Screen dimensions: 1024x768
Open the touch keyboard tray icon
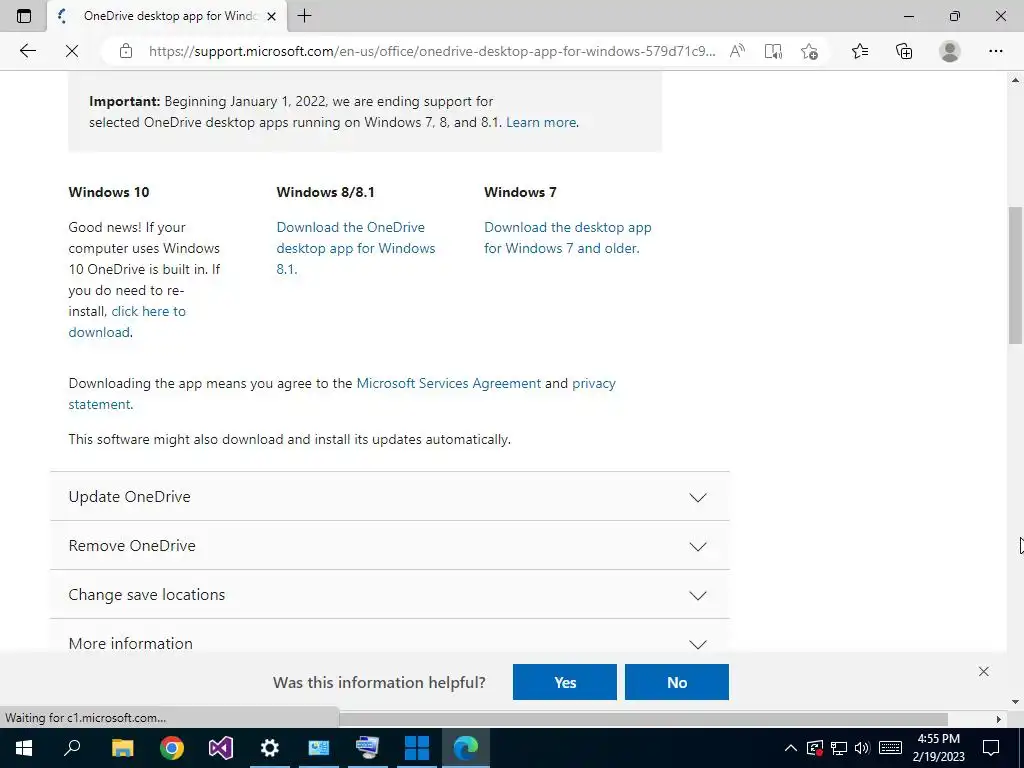890,748
